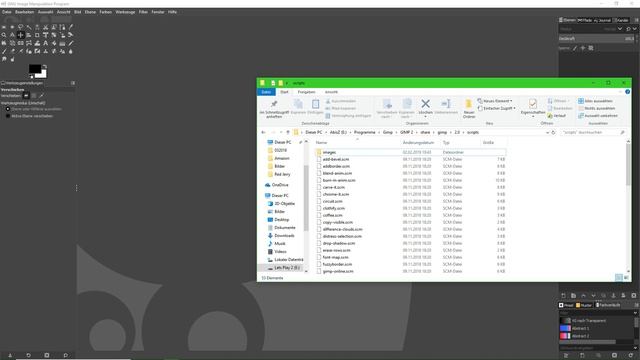Switch to the Pfade tab
Viewport: 640px width, 360px height.
coord(585,20)
